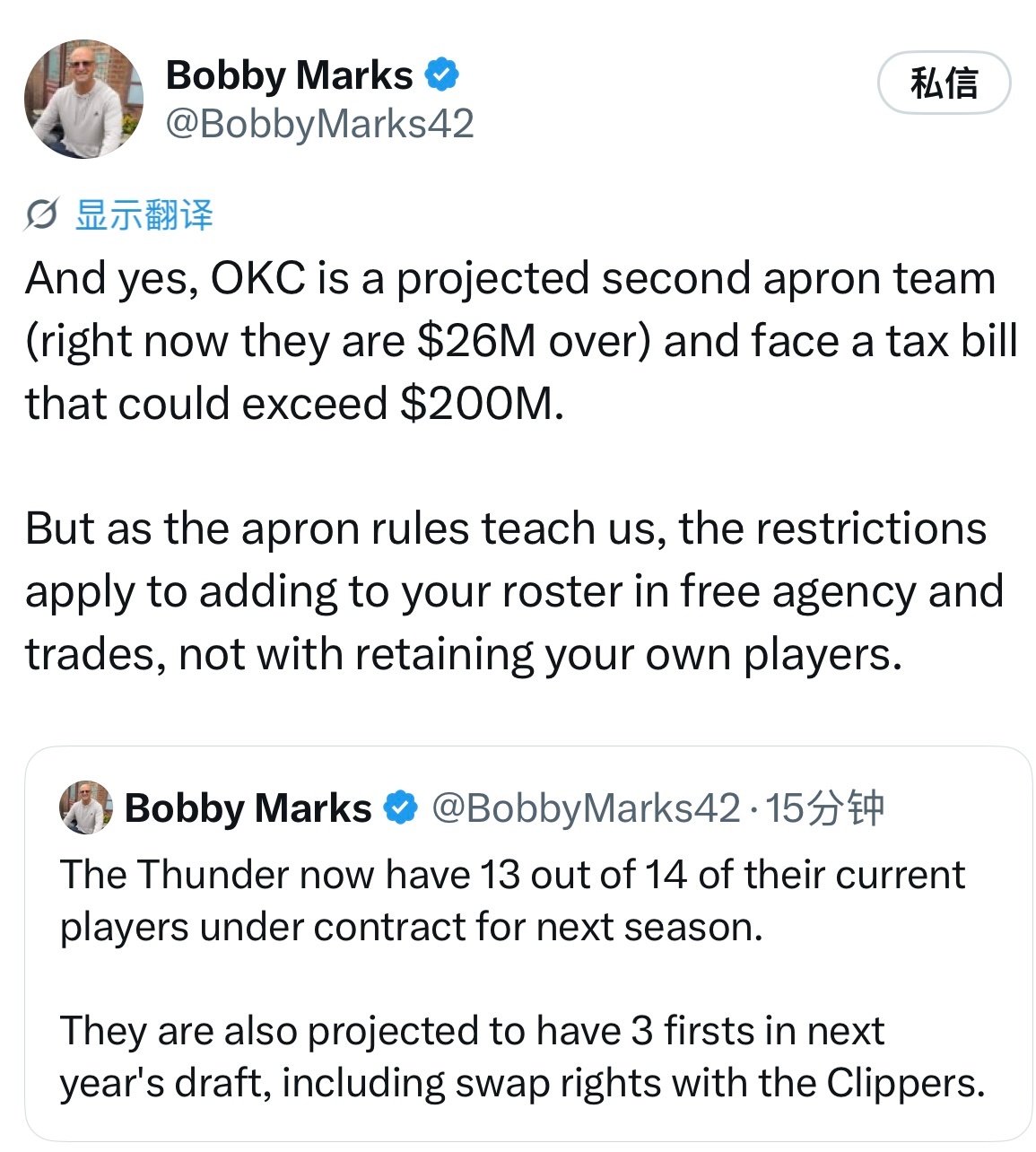Click @BobbyMarks42 handle in quoted tweet

pos(586,807)
